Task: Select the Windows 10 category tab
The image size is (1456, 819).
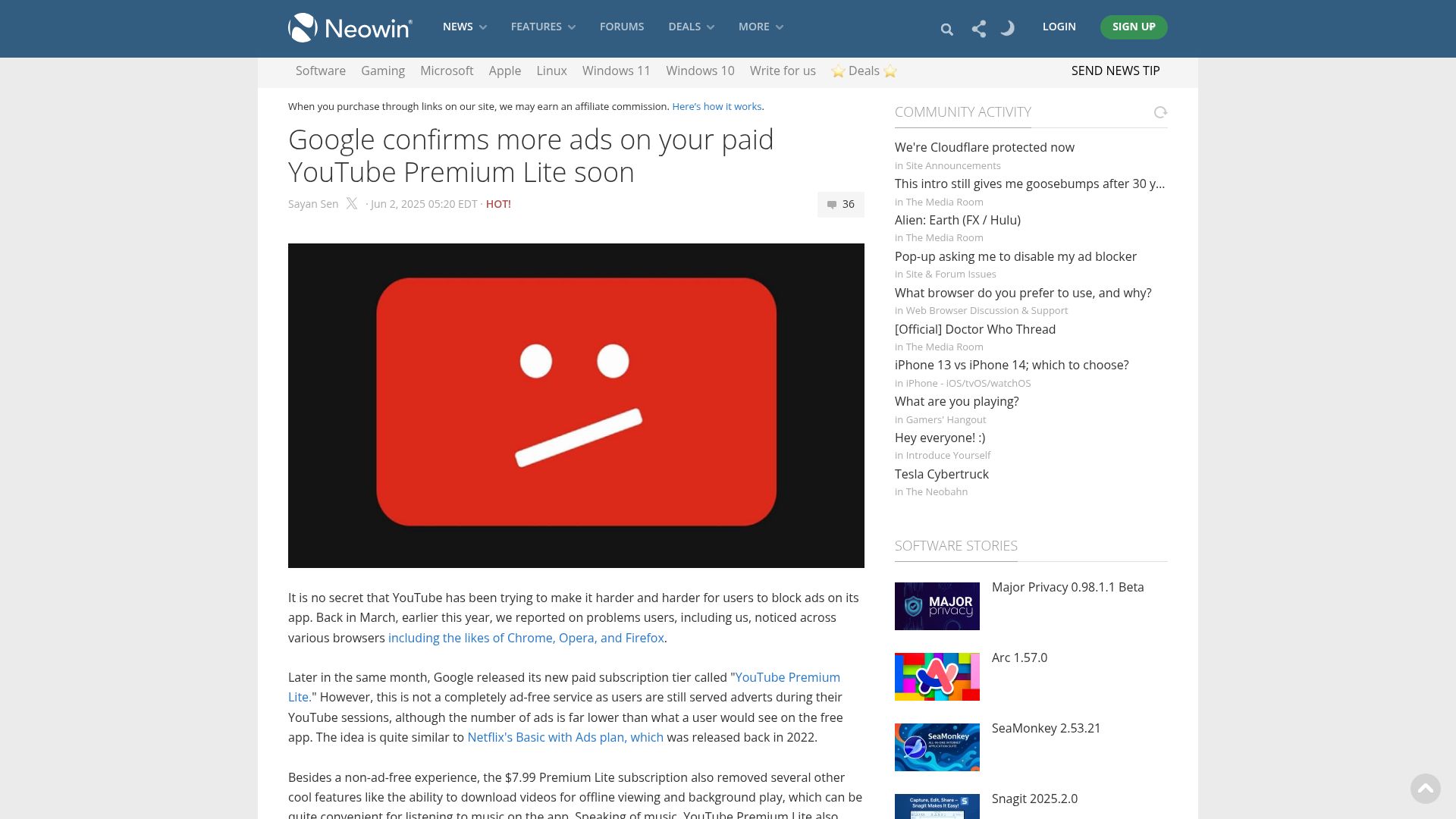Action: (x=700, y=71)
